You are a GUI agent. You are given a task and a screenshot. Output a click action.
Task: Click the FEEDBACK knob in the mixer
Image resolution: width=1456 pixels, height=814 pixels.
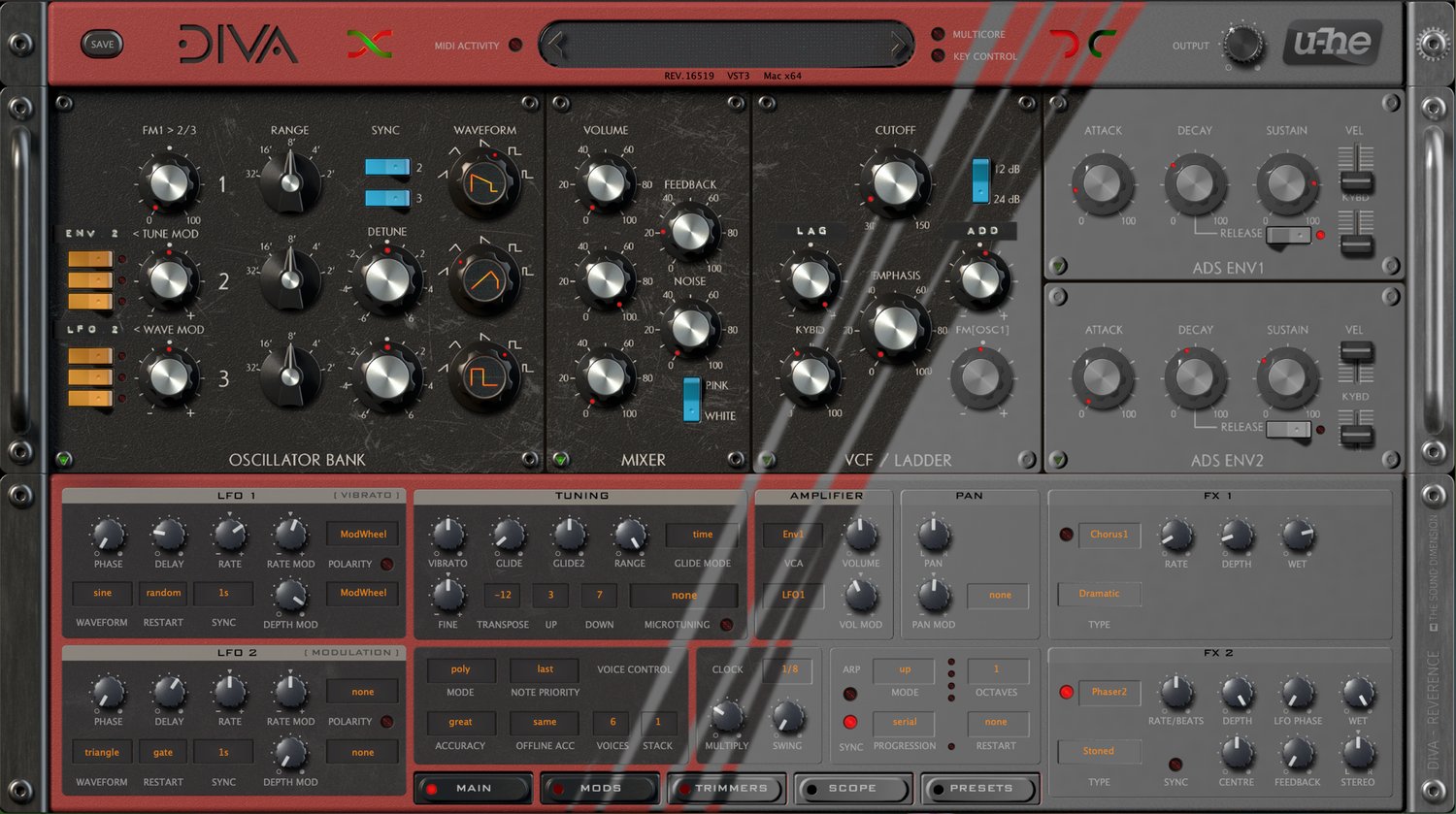click(x=690, y=232)
